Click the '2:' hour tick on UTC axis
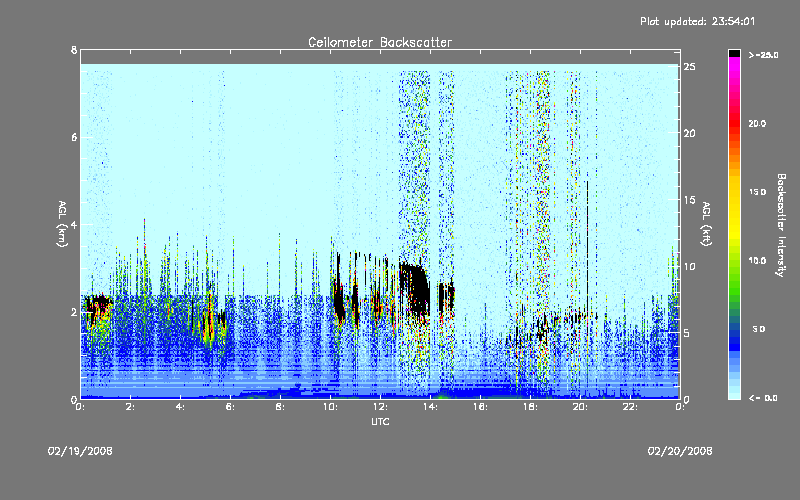 131,407
